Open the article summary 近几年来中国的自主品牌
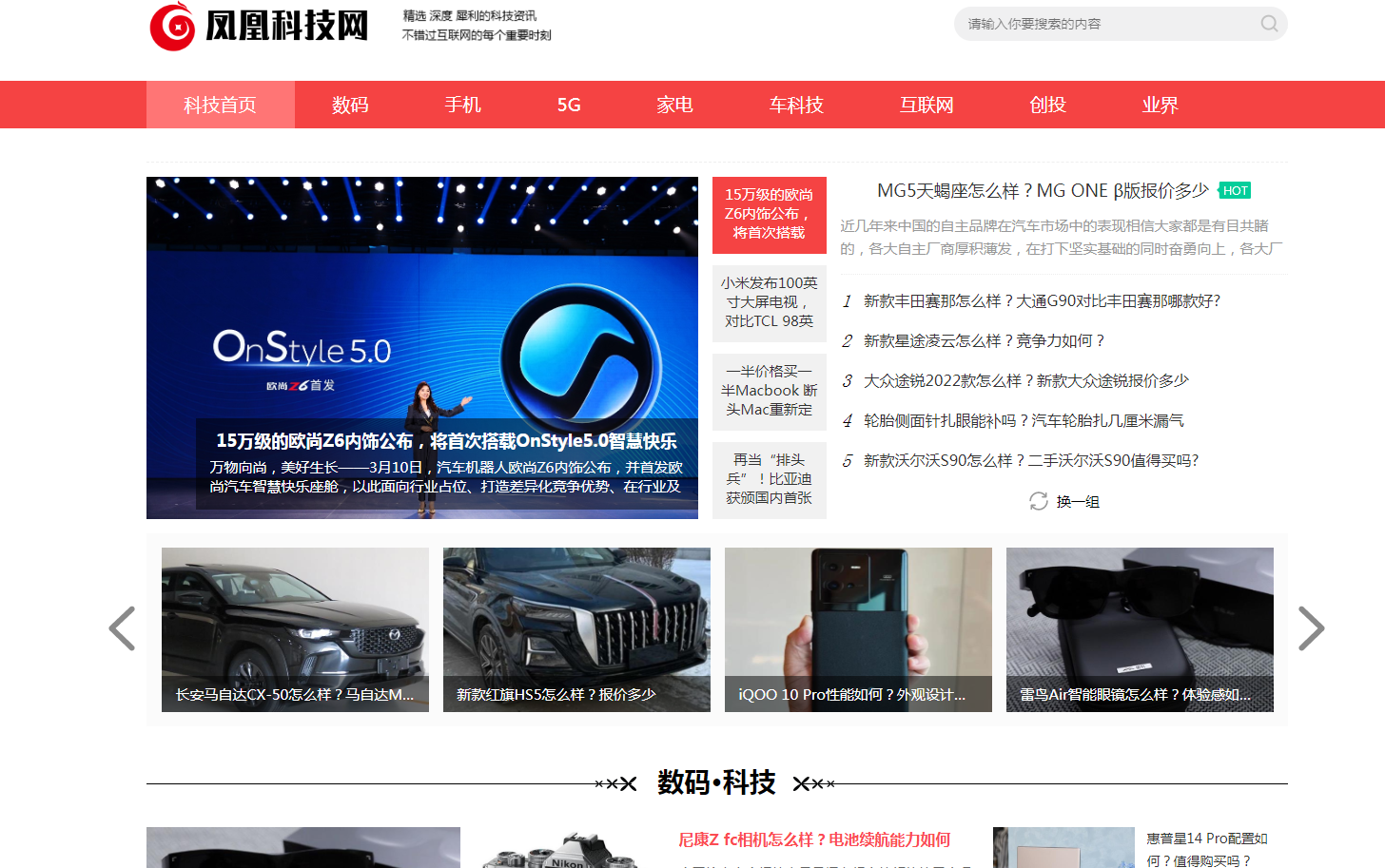The image size is (1385, 868). [1062, 238]
